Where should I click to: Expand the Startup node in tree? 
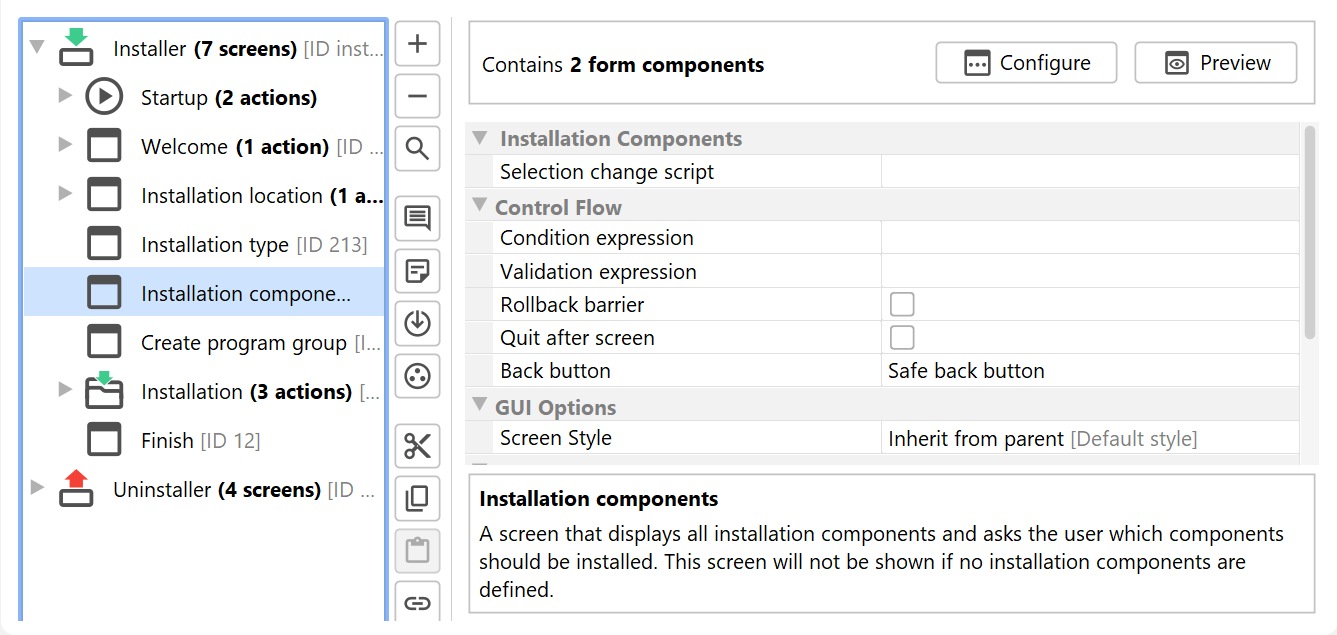[65, 95]
